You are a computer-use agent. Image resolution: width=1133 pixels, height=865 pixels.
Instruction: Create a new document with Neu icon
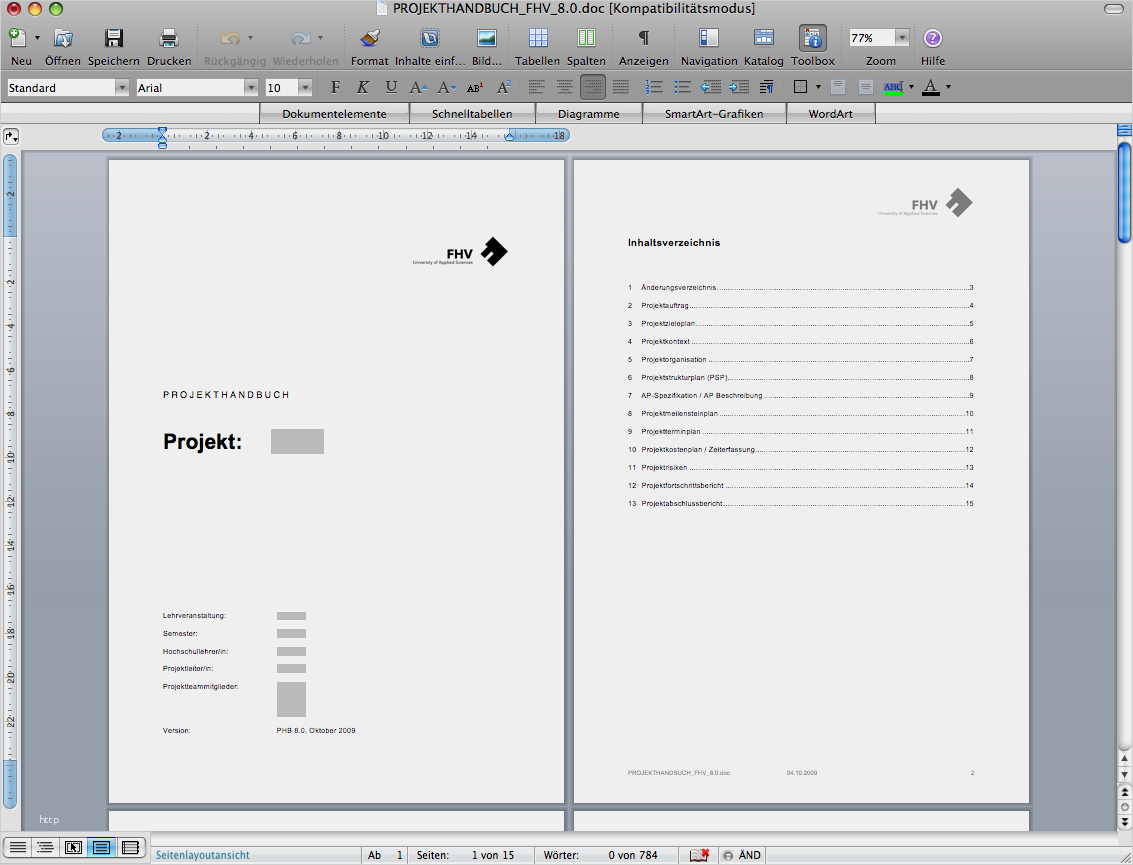pos(18,38)
